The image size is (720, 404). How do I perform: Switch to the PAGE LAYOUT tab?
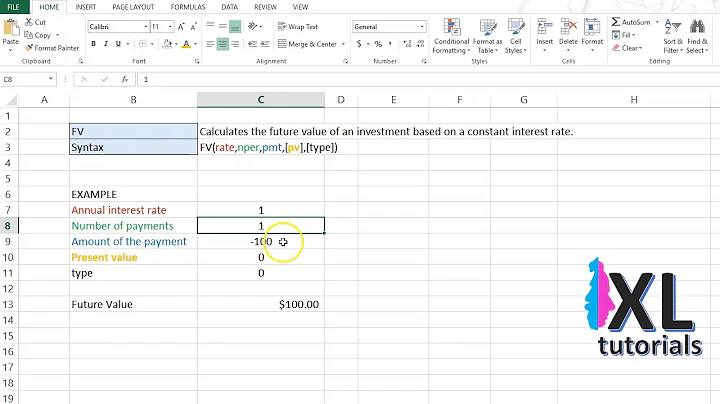133,7
